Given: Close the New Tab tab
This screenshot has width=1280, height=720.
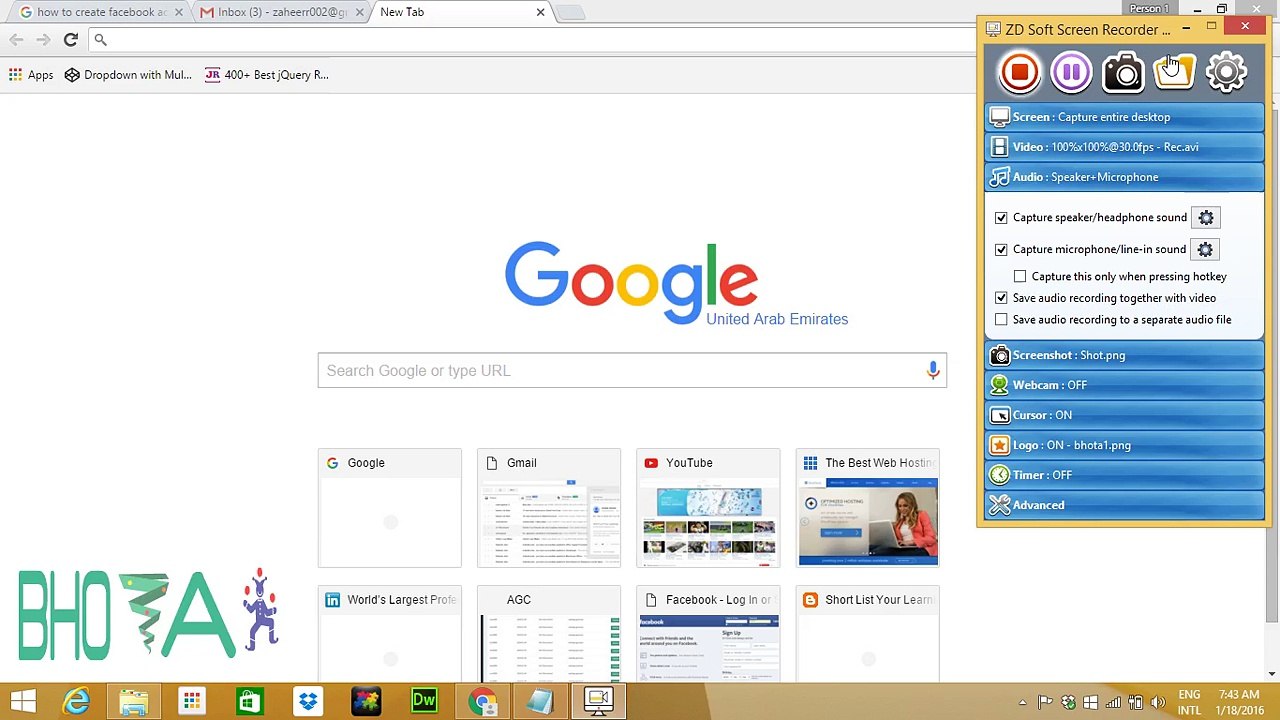Looking at the screenshot, I should point(540,12).
